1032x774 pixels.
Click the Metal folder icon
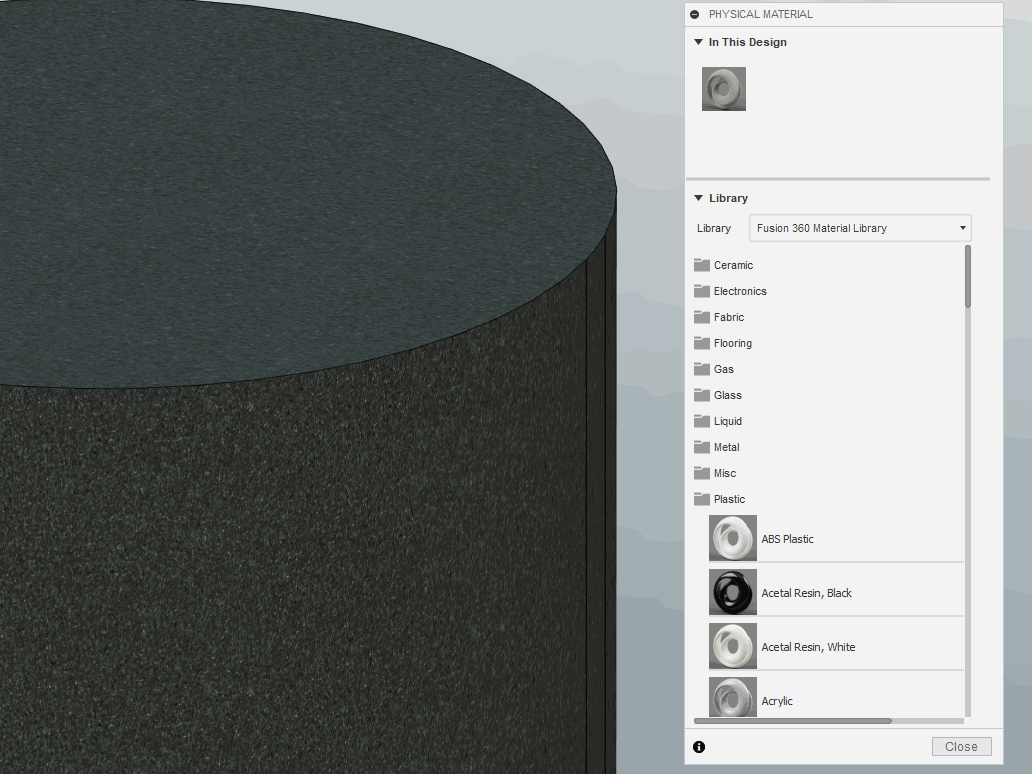point(702,446)
